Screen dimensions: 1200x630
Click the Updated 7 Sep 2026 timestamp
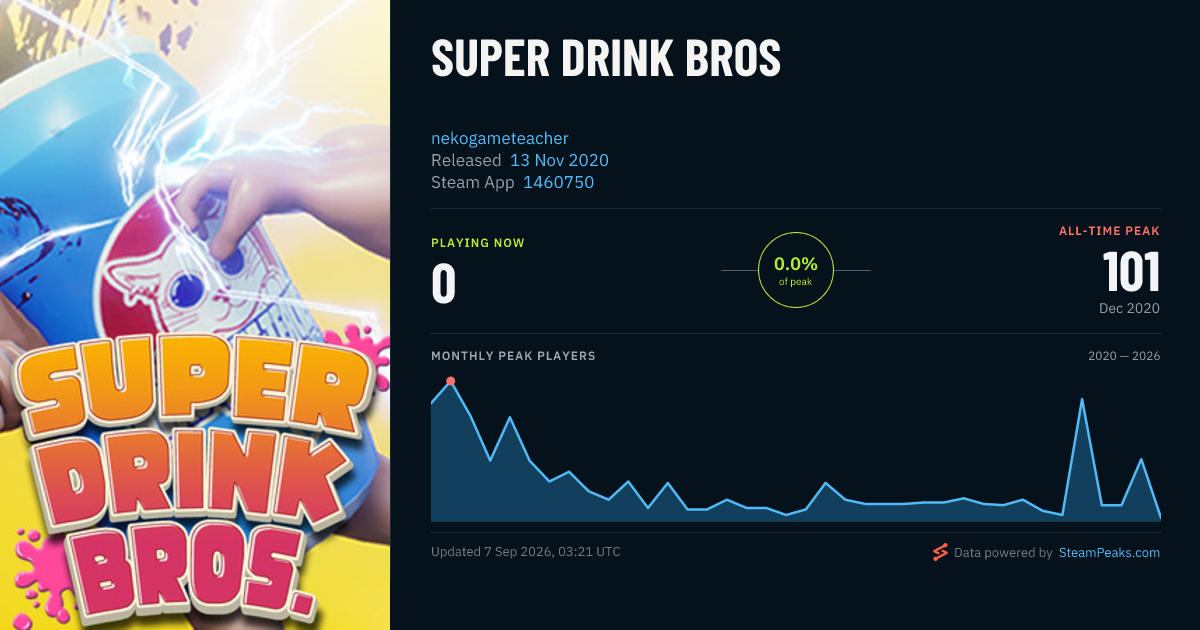pos(526,552)
